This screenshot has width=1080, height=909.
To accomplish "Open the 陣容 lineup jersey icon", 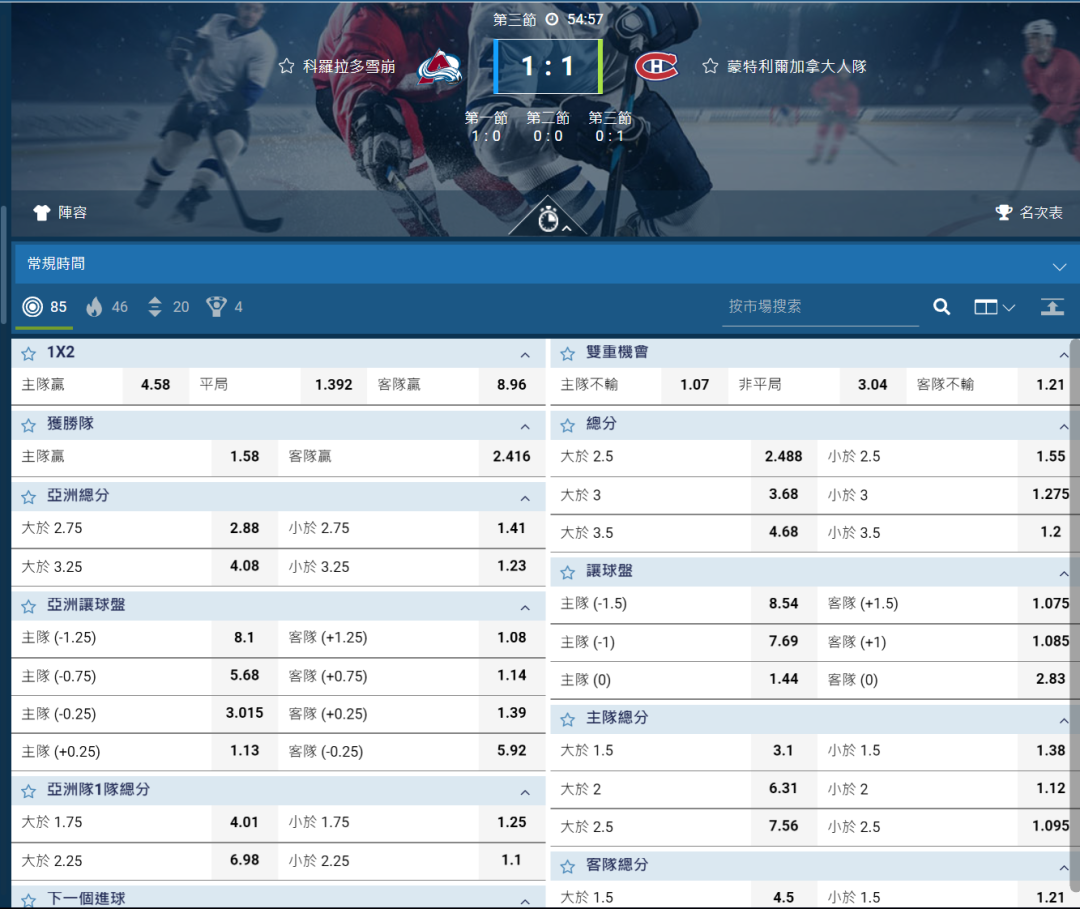I will [42, 212].
